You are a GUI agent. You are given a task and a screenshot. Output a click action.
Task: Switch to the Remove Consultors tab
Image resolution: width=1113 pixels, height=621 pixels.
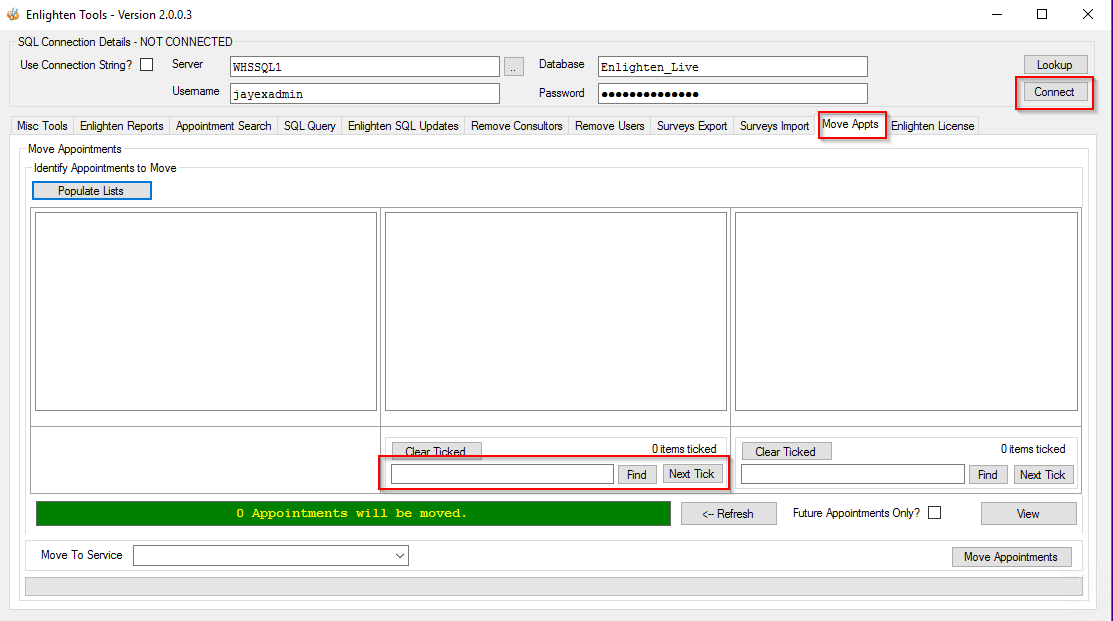click(x=517, y=126)
